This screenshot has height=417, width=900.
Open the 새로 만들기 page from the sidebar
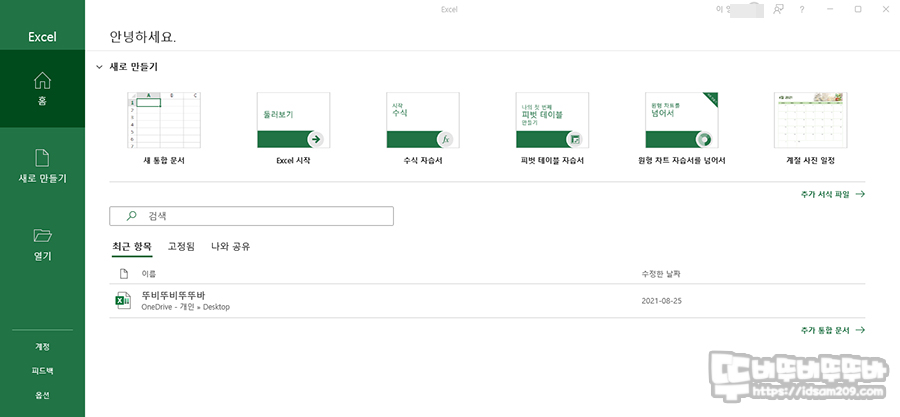(x=42, y=166)
